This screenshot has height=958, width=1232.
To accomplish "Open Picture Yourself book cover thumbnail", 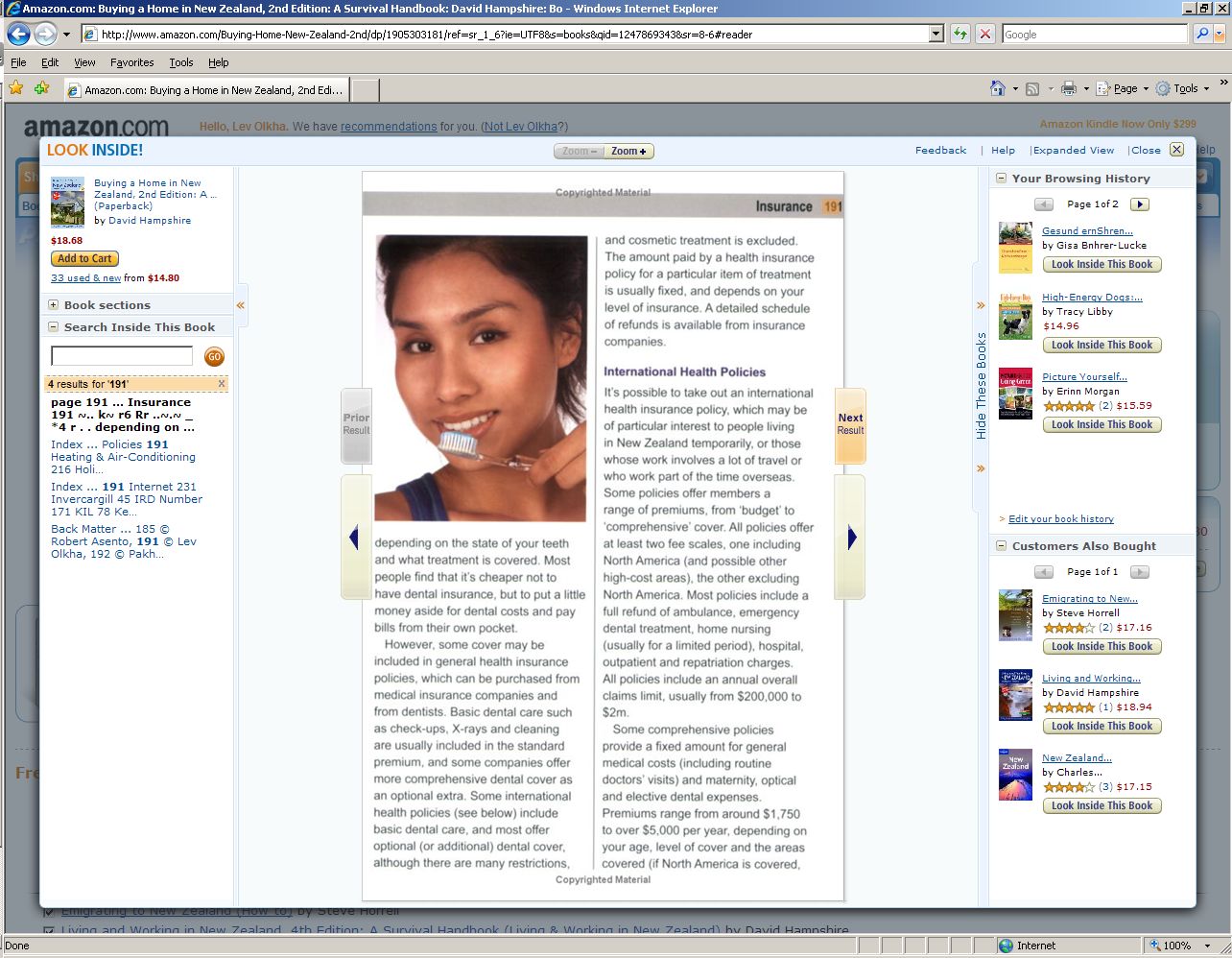I will (x=1015, y=394).
